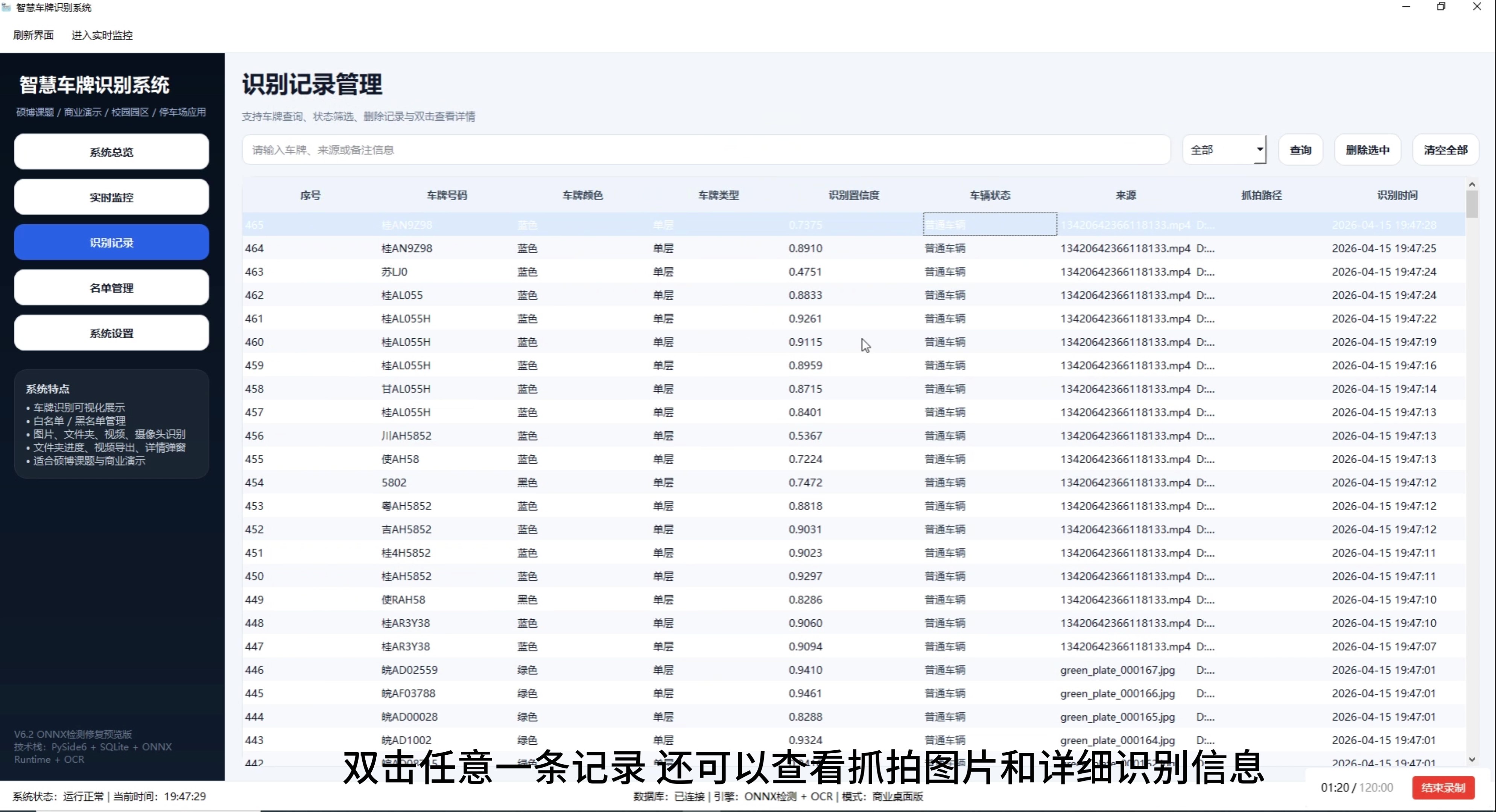
Task: Click confidence value 0.8401
Action: coord(805,412)
